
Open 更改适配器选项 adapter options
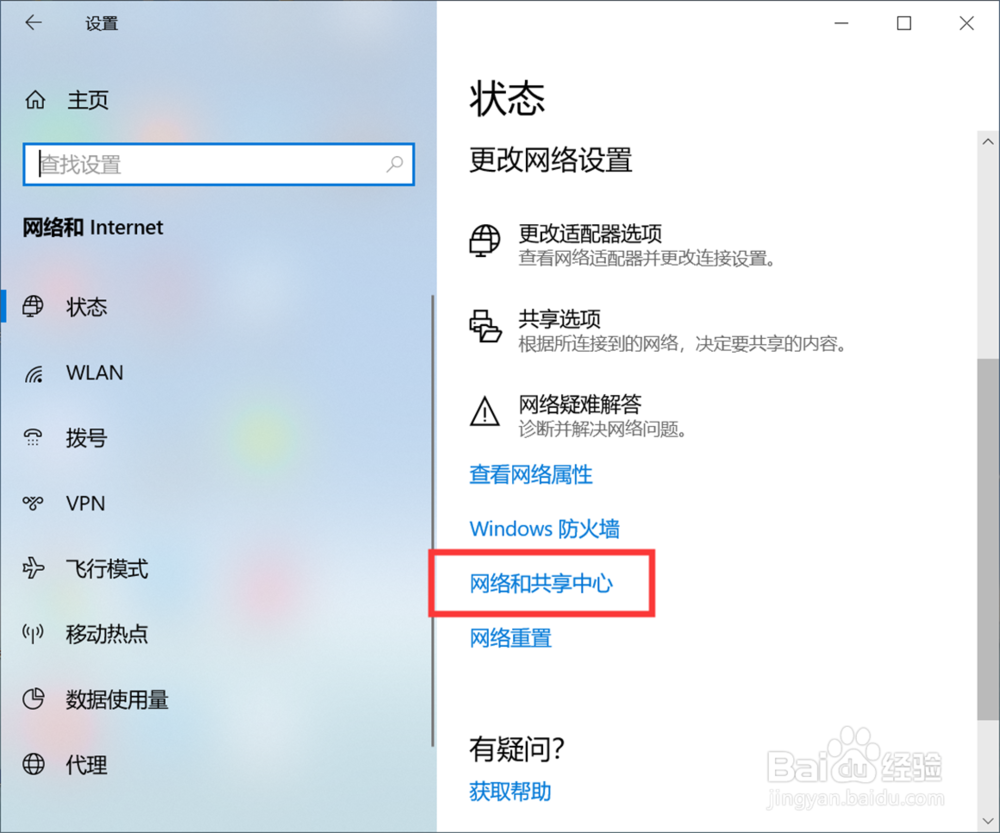point(590,233)
